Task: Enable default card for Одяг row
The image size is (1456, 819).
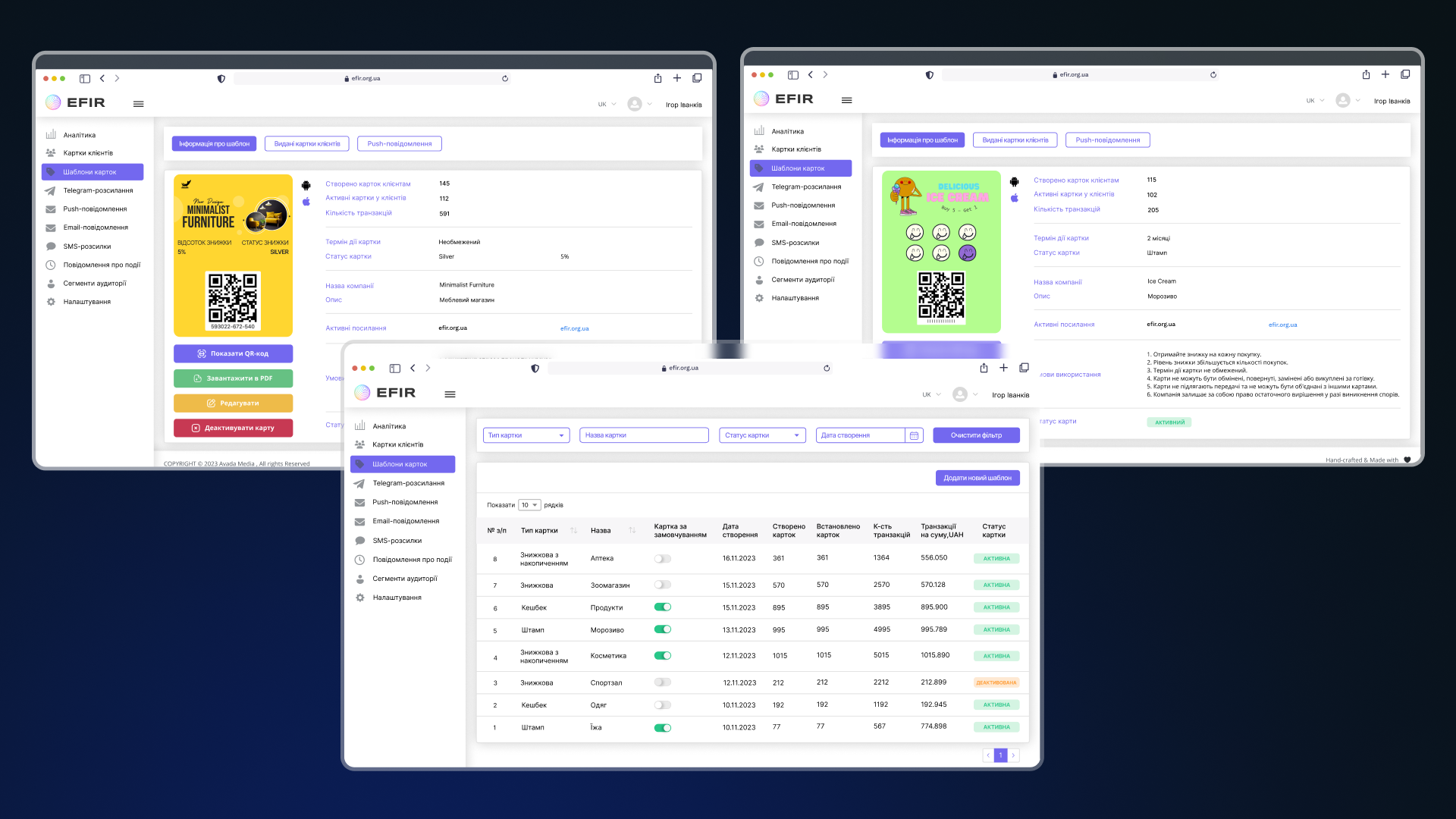Action: pos(663,705)
